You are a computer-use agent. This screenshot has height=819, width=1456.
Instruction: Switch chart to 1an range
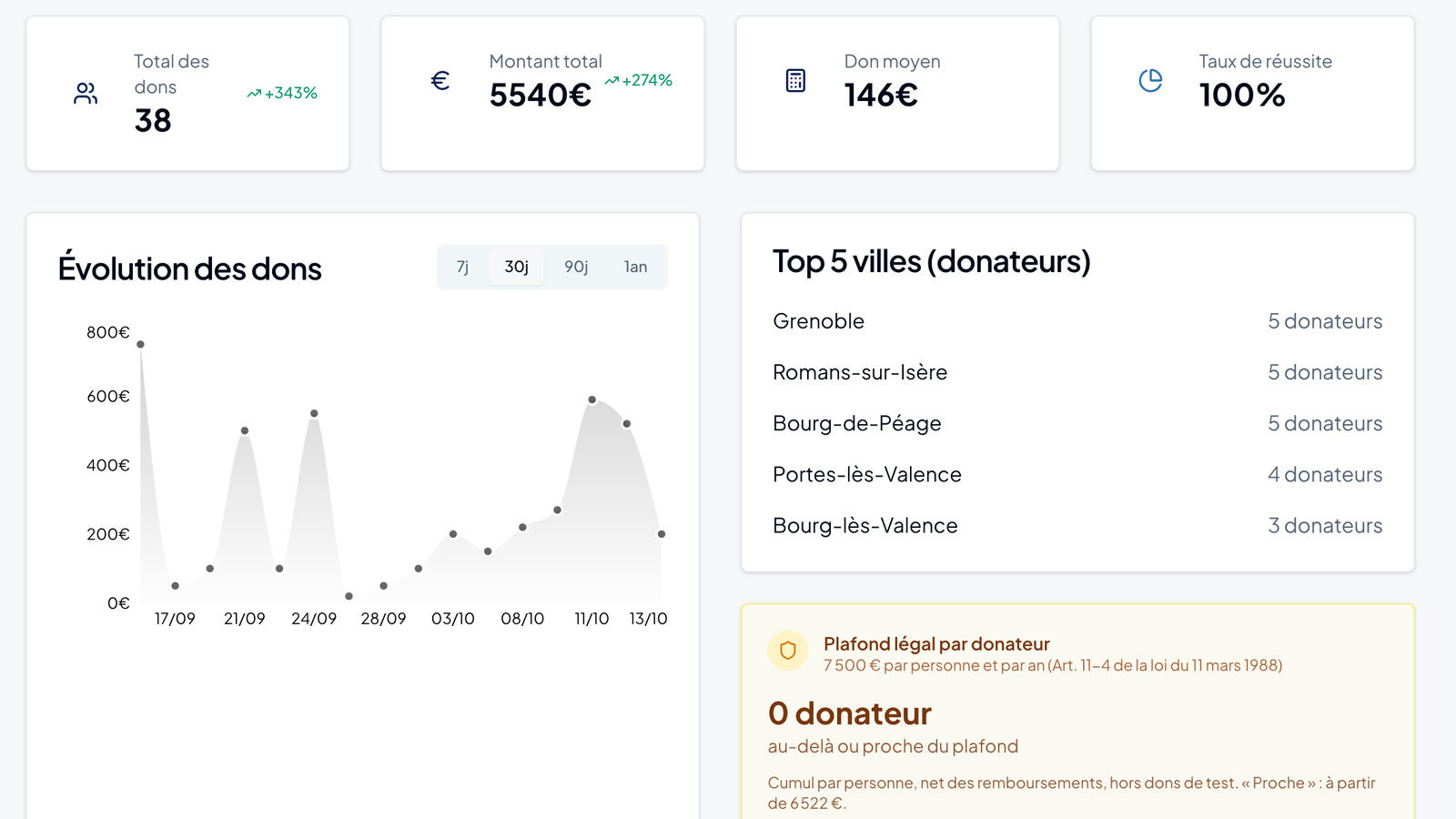click(x=635, y=267)
